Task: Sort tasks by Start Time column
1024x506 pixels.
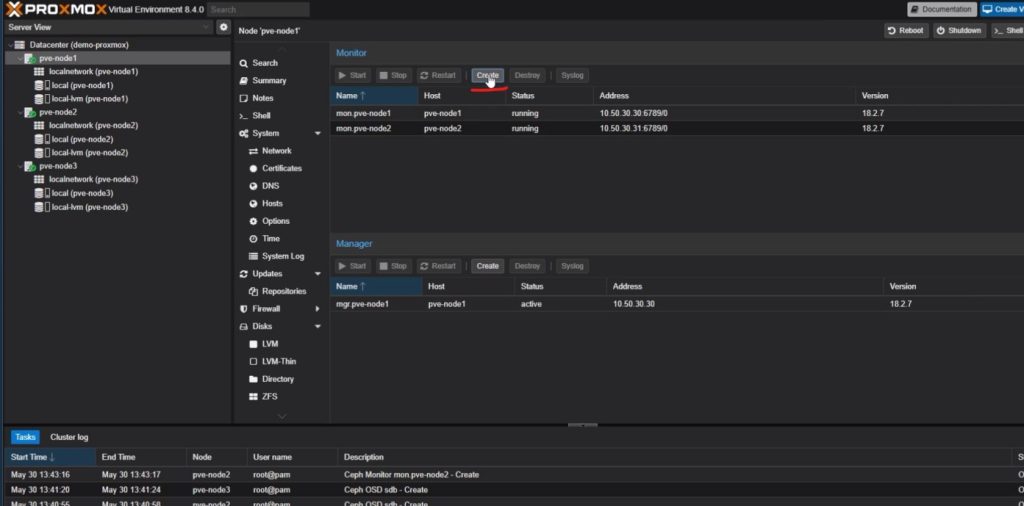Action: [50, 457]
